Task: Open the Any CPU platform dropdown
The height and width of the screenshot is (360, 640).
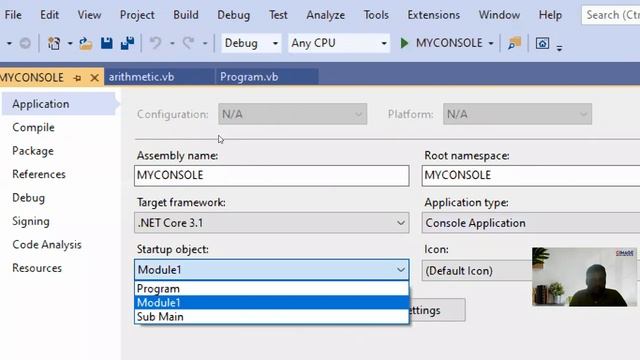Action: [339, 43]
